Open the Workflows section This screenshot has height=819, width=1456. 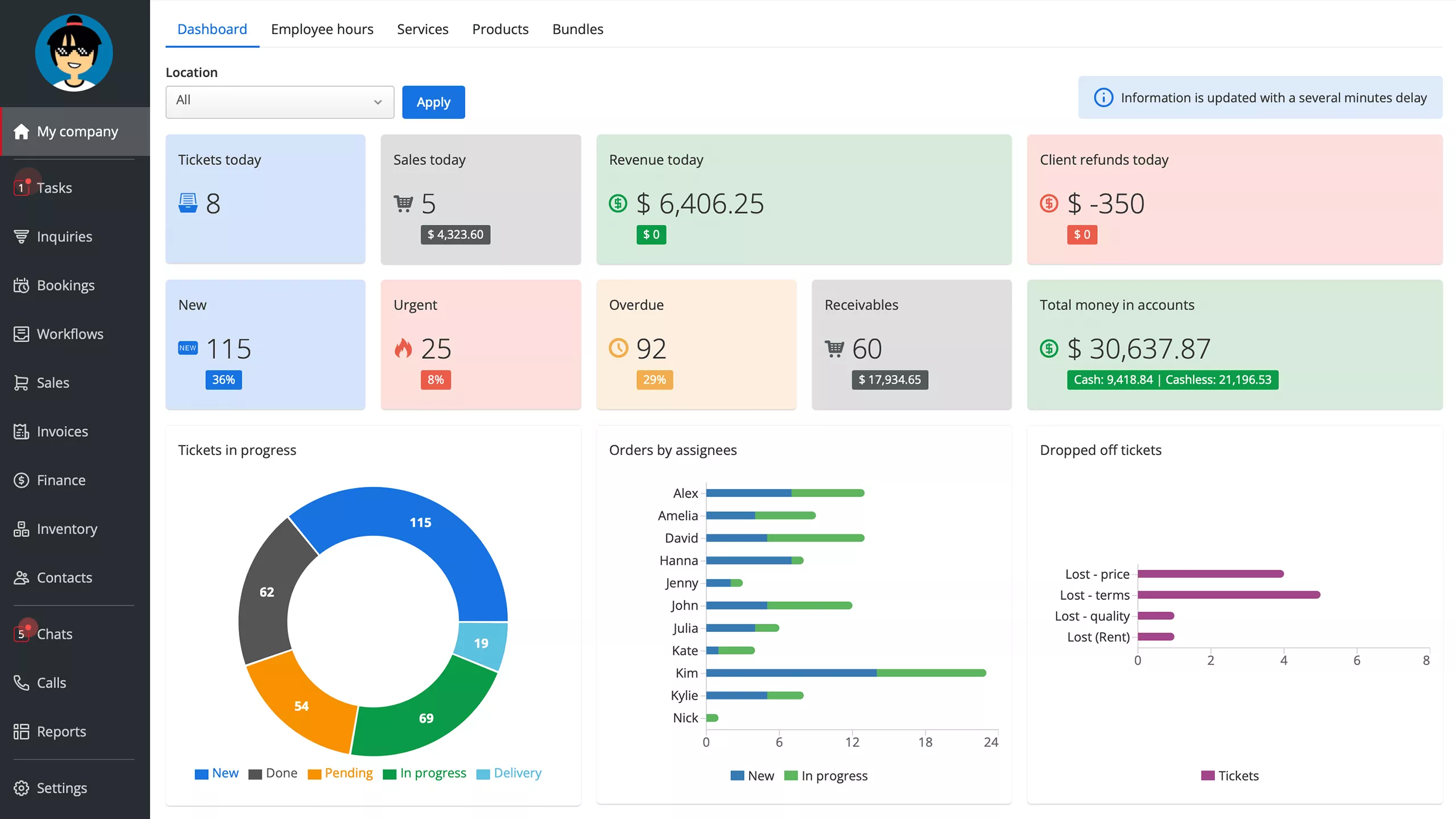(69, 334)
